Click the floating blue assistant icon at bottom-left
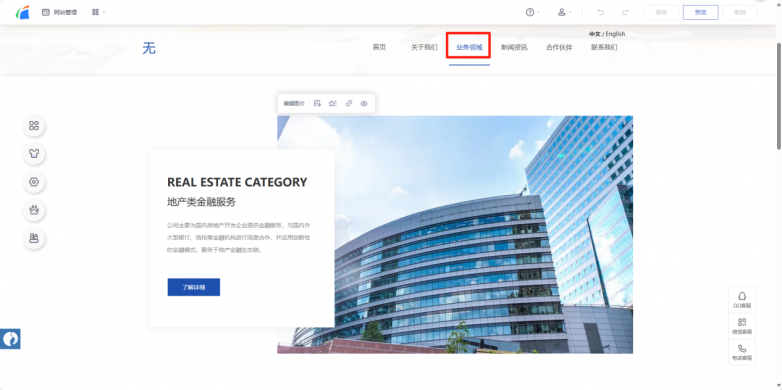782x390 pixels. tap(10, 339)
